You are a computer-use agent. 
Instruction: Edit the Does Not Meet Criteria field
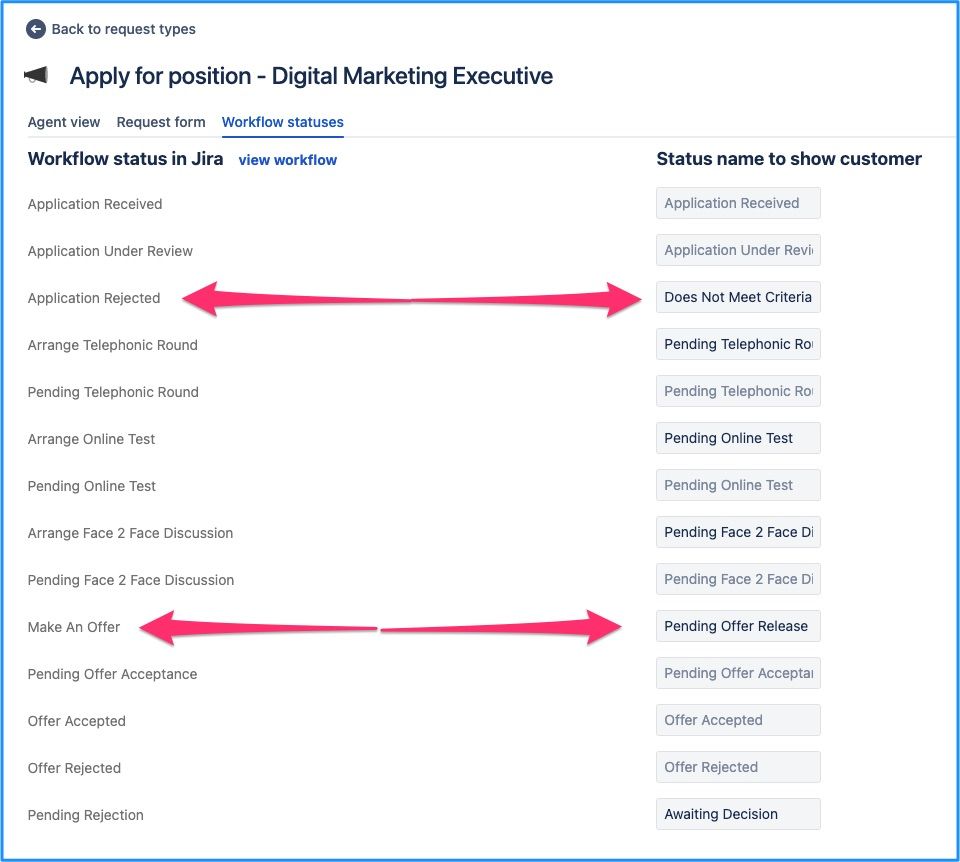click(738, 297)
